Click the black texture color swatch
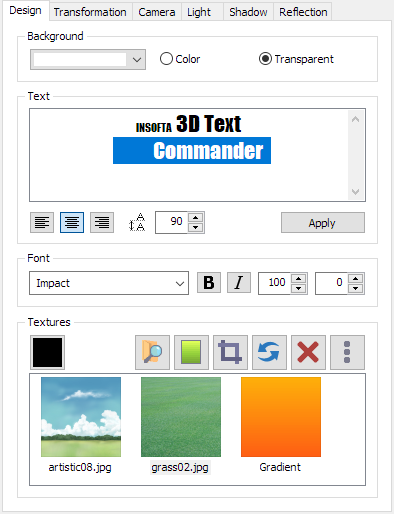Screen dimensions: 394x514 (x=47, y=352)
